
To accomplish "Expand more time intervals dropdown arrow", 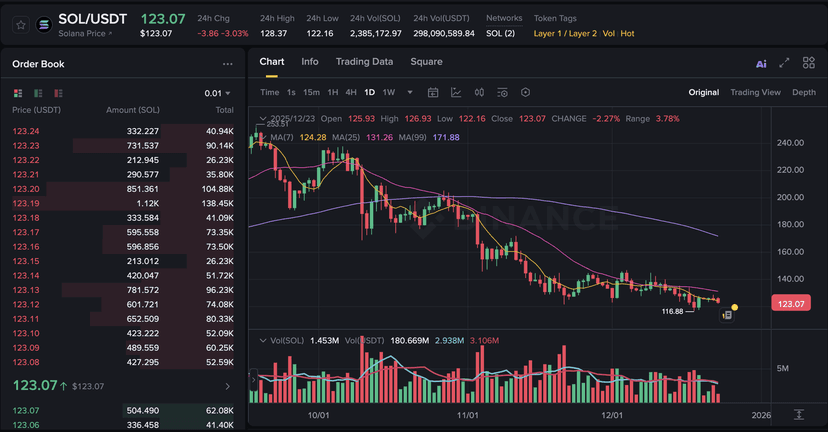I will (408, 92).
